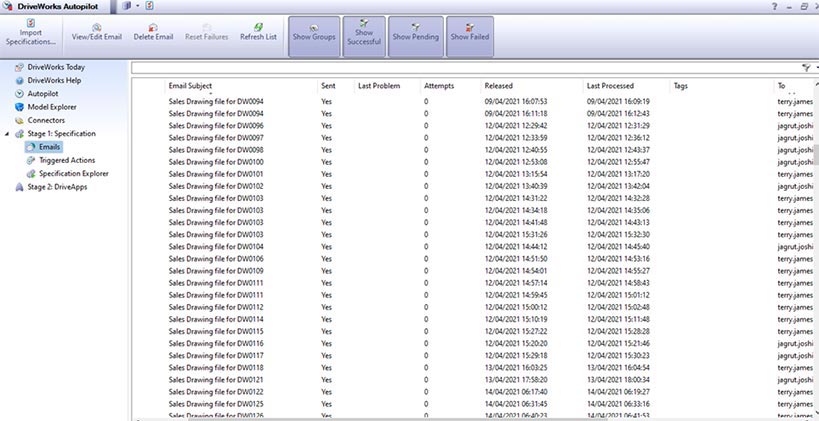The width and height of the screenshot is (819, 421).
Task: Select the Sales Drawing file for DW0102 row
Action: pos(473,186)
